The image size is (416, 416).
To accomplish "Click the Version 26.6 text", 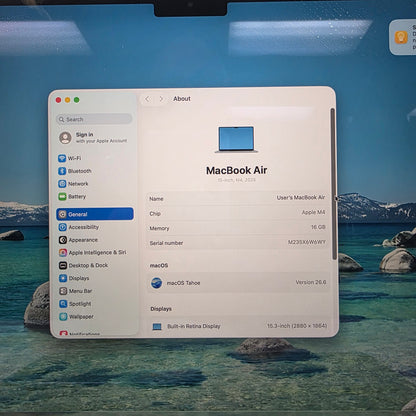I will pos(311,282).
